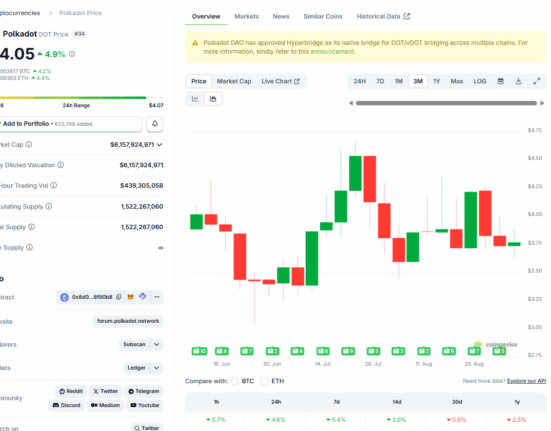Select the 24H time range
Screen dimensions: 551x431
(x=359, y=81)
